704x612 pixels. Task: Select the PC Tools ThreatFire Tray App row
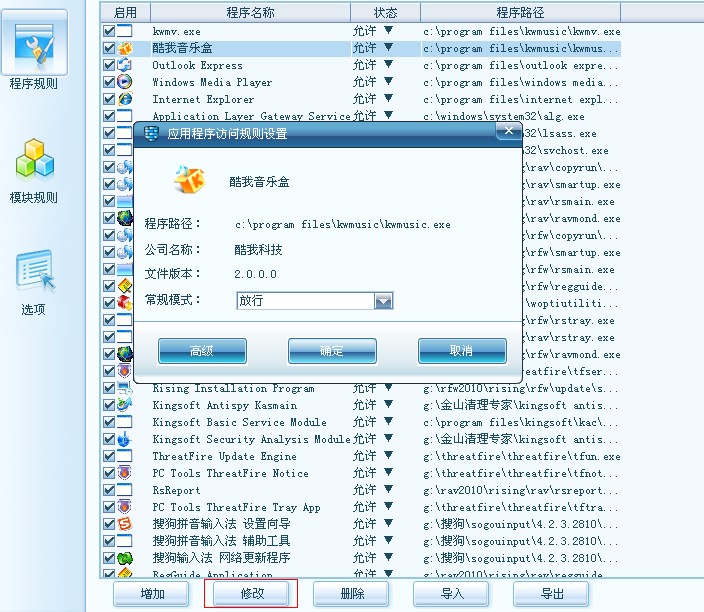[x=361, y=507]
